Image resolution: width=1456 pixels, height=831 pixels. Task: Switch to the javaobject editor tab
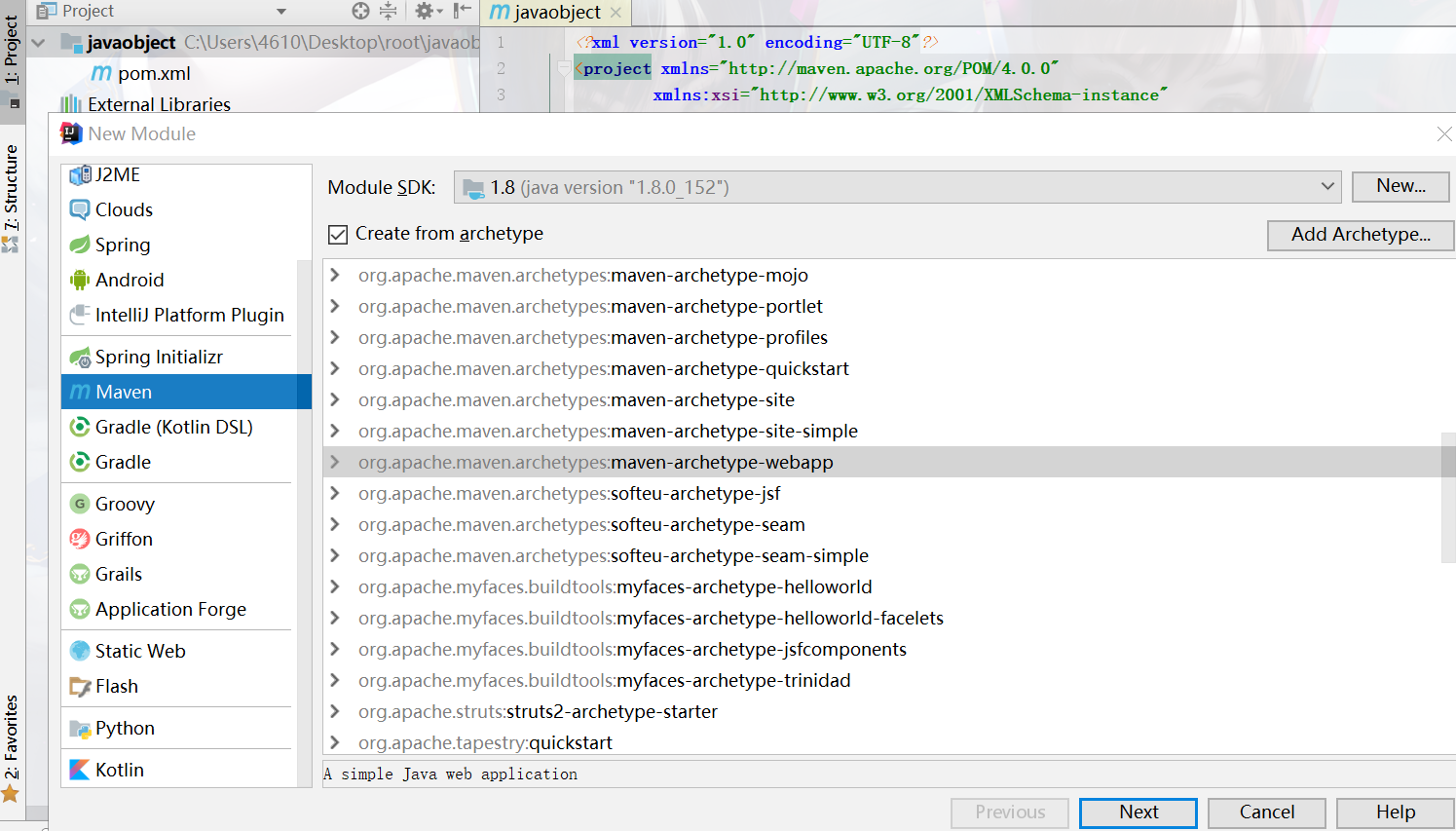(557, 13)
